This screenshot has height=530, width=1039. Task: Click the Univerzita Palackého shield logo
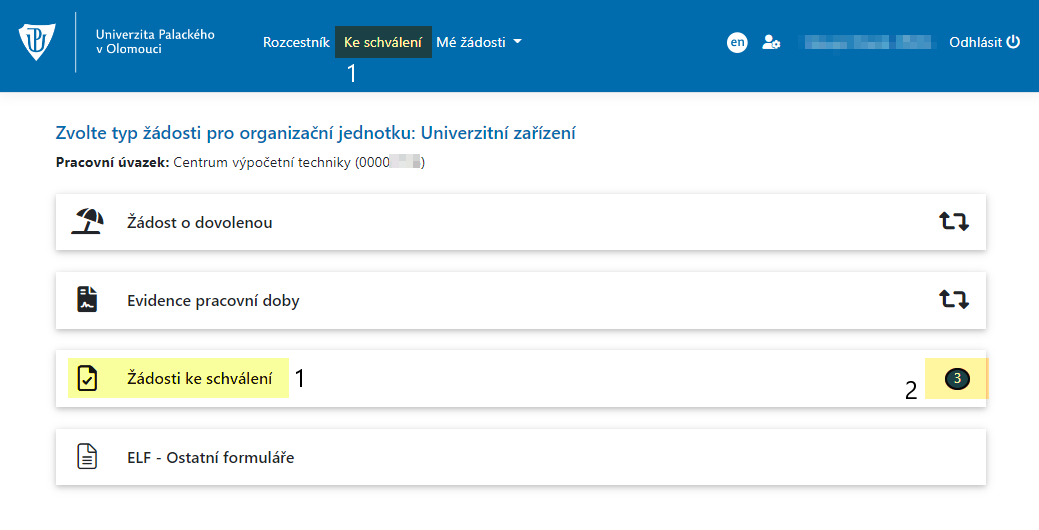[x=37, y=42]
